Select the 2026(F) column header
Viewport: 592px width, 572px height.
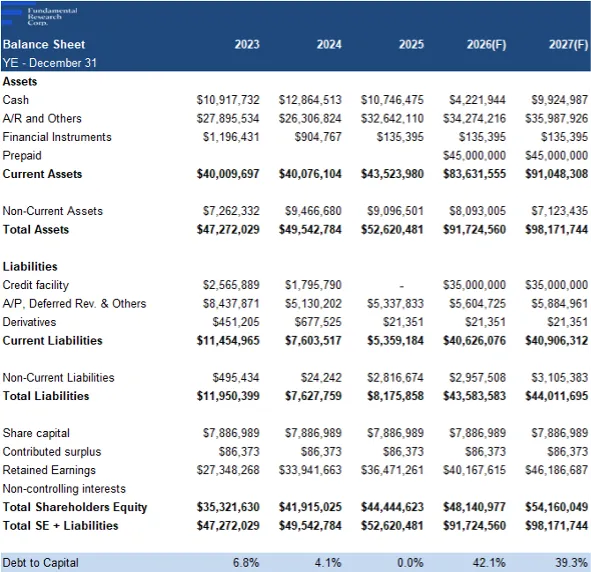(x=486, y=45)
